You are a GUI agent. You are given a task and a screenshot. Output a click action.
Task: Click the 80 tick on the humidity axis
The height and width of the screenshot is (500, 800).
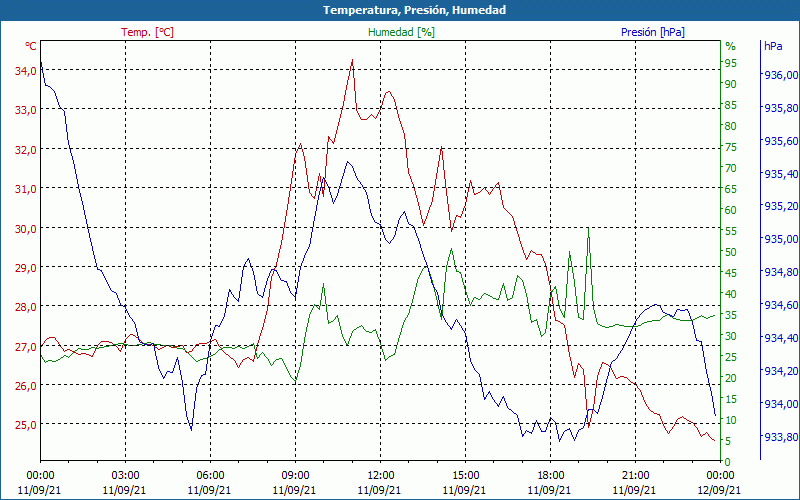point(731,126)
